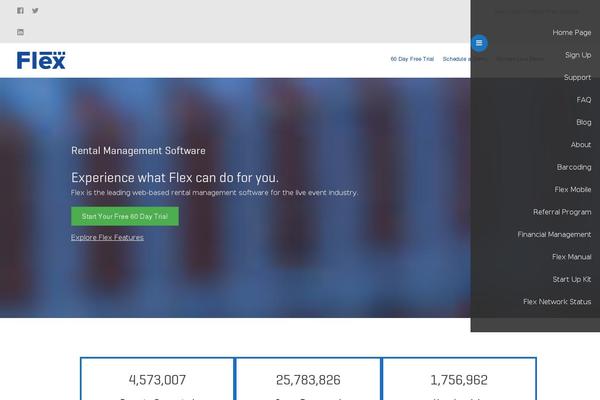The image size is (600, 400).
Task: Open About in the side menu
Action: (x=581, y=145)
